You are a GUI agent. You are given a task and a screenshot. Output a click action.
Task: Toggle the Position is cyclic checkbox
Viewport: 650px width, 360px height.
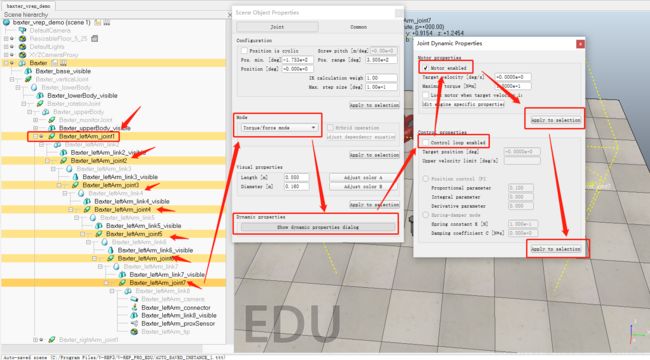244,51
